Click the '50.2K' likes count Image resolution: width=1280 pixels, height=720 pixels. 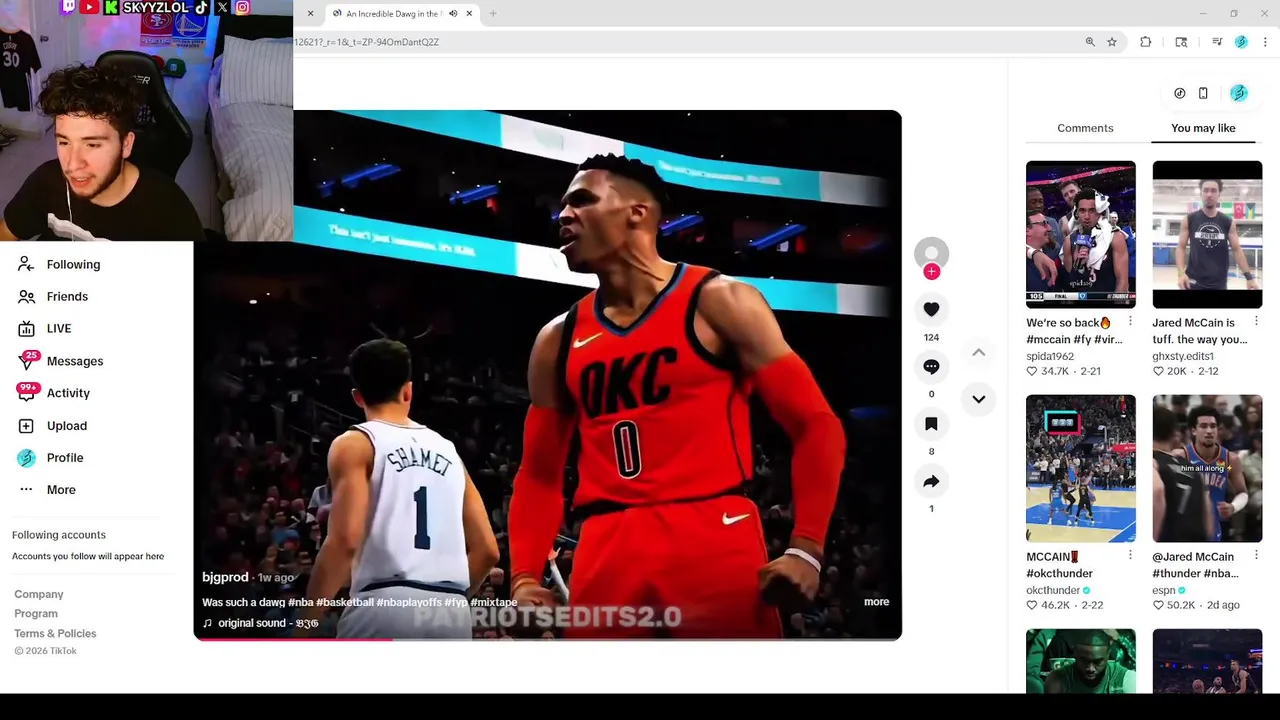click(x=1183, y=605)
